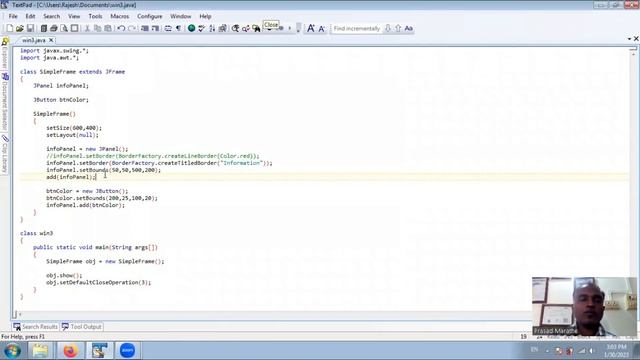The image size is (640, 360).
Task: Click the 'btnColor.setBounds(200,25,100,20);' line
Action: tap(102, 198)
